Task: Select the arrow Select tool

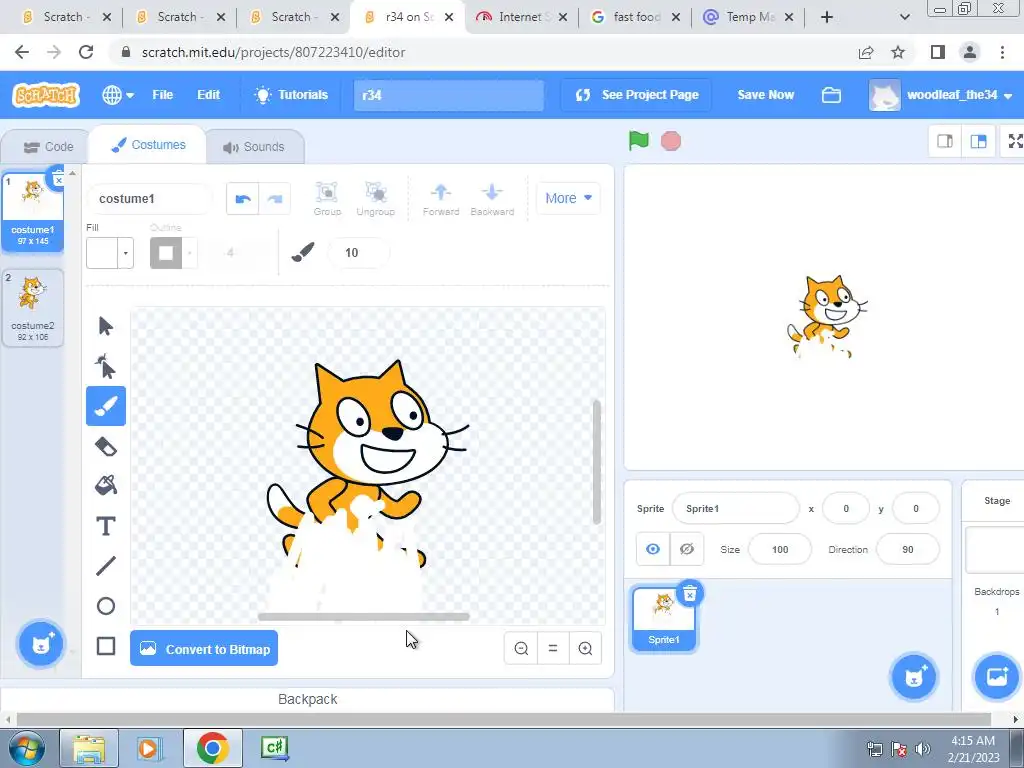Action: point(106,325)
